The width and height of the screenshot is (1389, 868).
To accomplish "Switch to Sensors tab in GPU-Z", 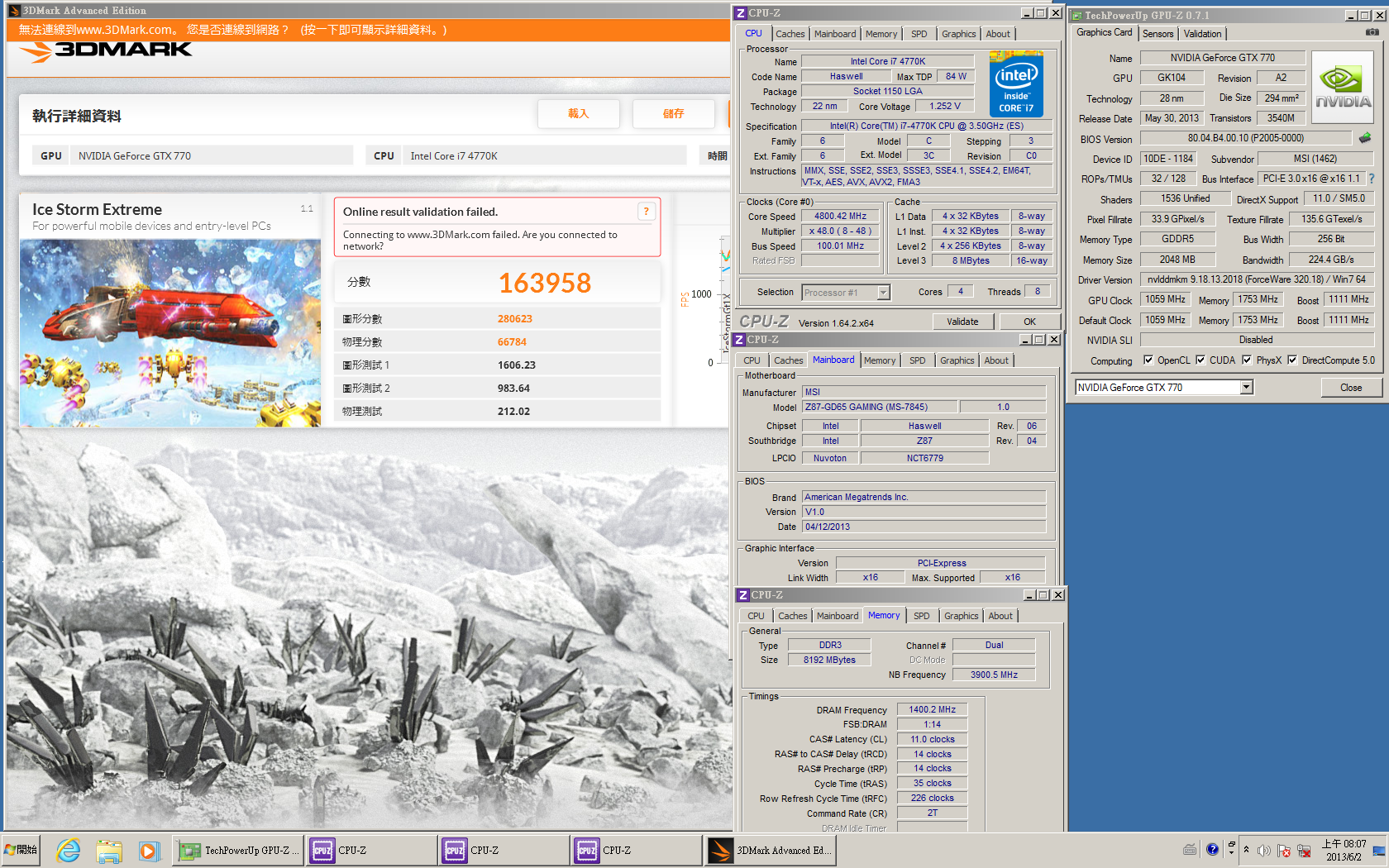I will 1157,34.
